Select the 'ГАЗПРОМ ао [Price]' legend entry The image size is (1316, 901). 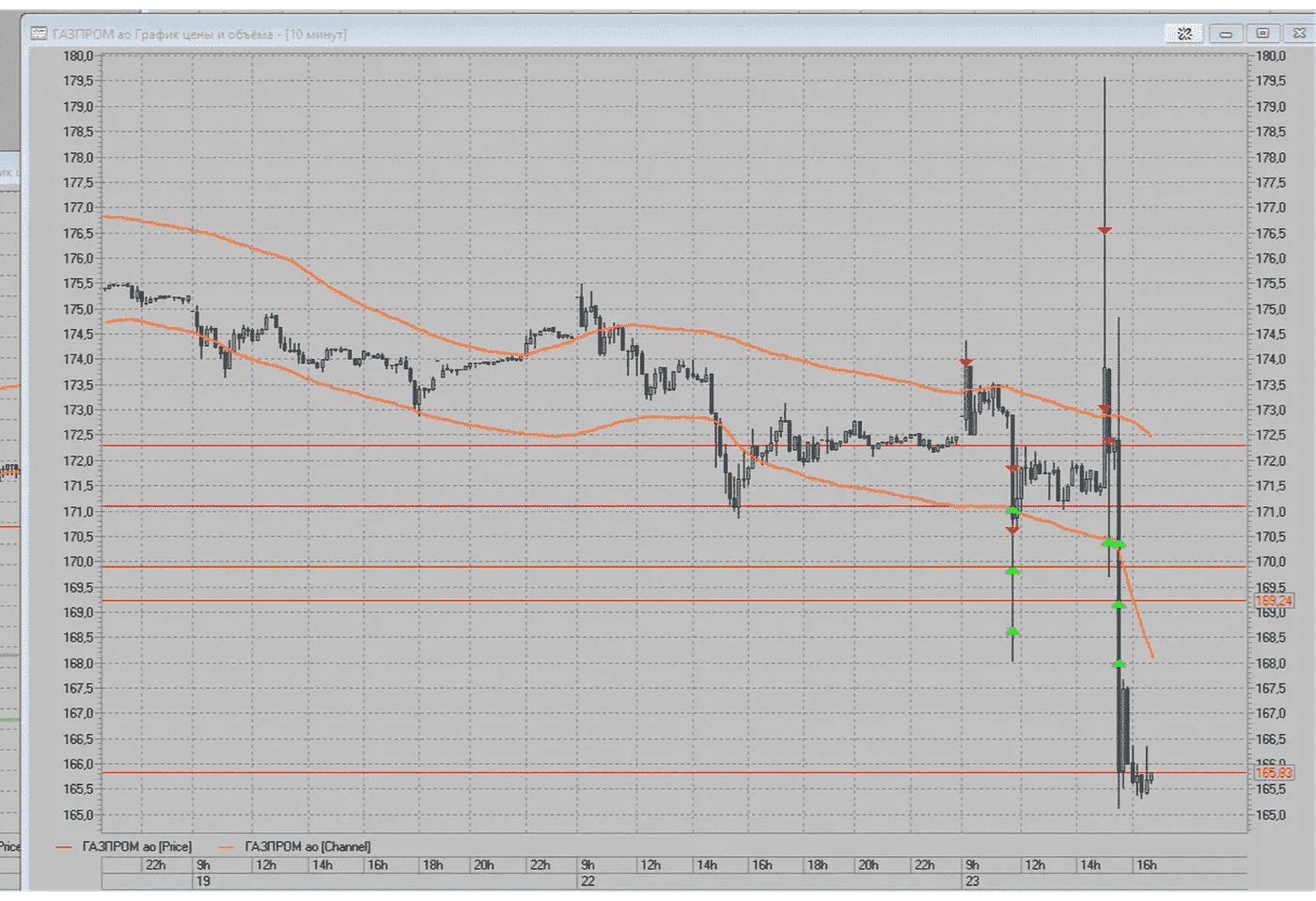[136, 847]
